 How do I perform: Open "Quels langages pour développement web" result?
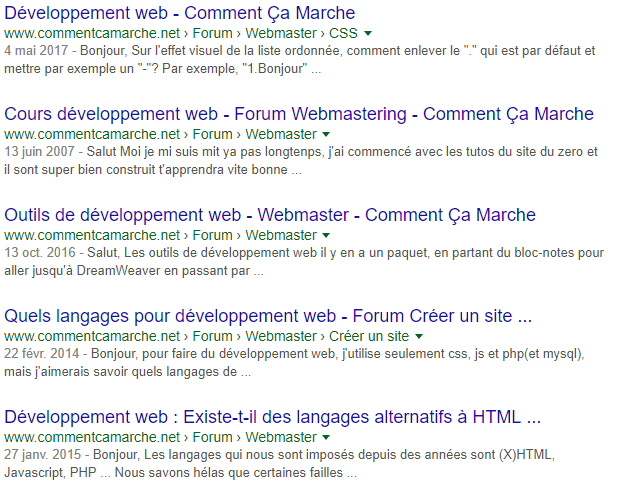pyautogui.click(x=268, y=316)
